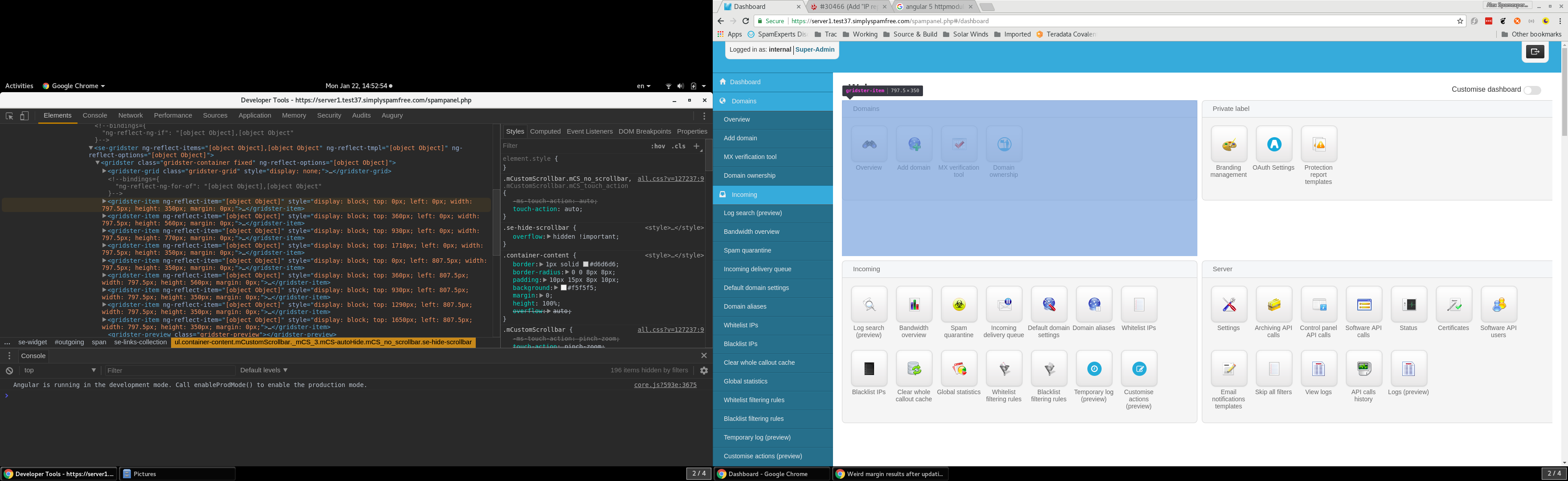Open the Google Chrome app menu in top bar
Image resolution: width=1568 pixels, height=481 pixels.
[73, 86]
